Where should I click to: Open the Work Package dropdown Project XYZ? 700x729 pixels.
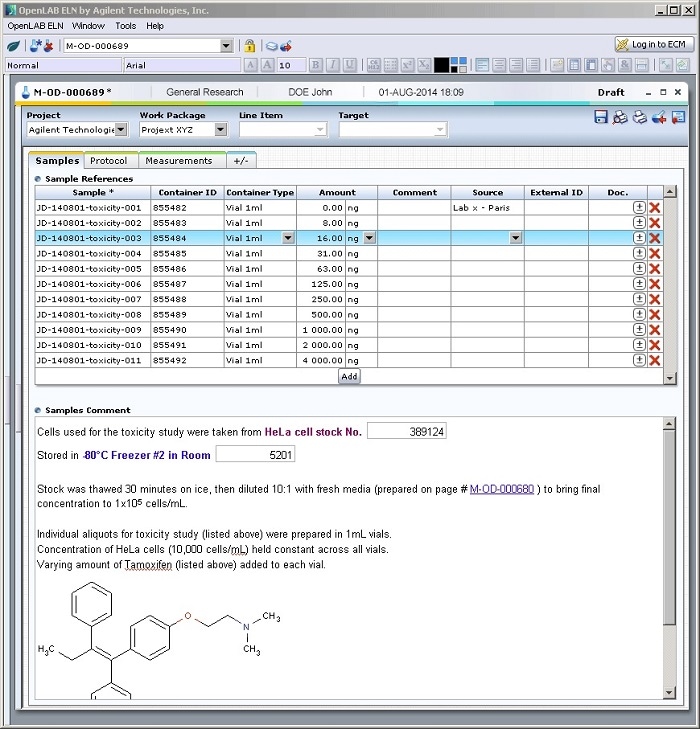point(219,130)
